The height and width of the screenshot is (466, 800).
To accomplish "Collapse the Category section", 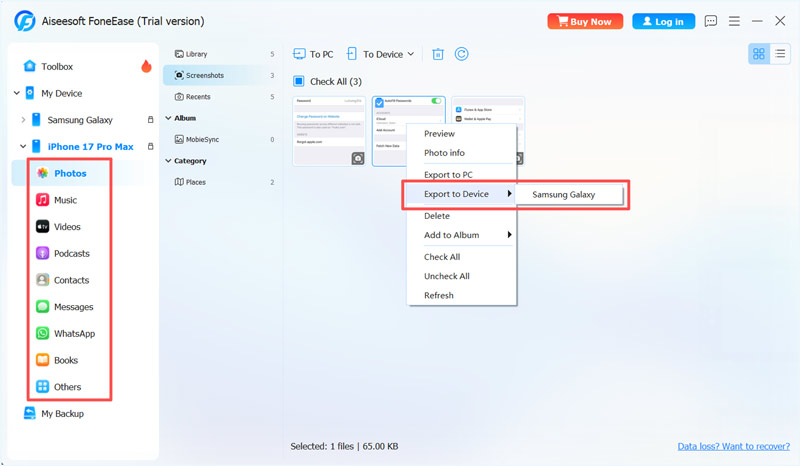I will (x=168, y=161).
